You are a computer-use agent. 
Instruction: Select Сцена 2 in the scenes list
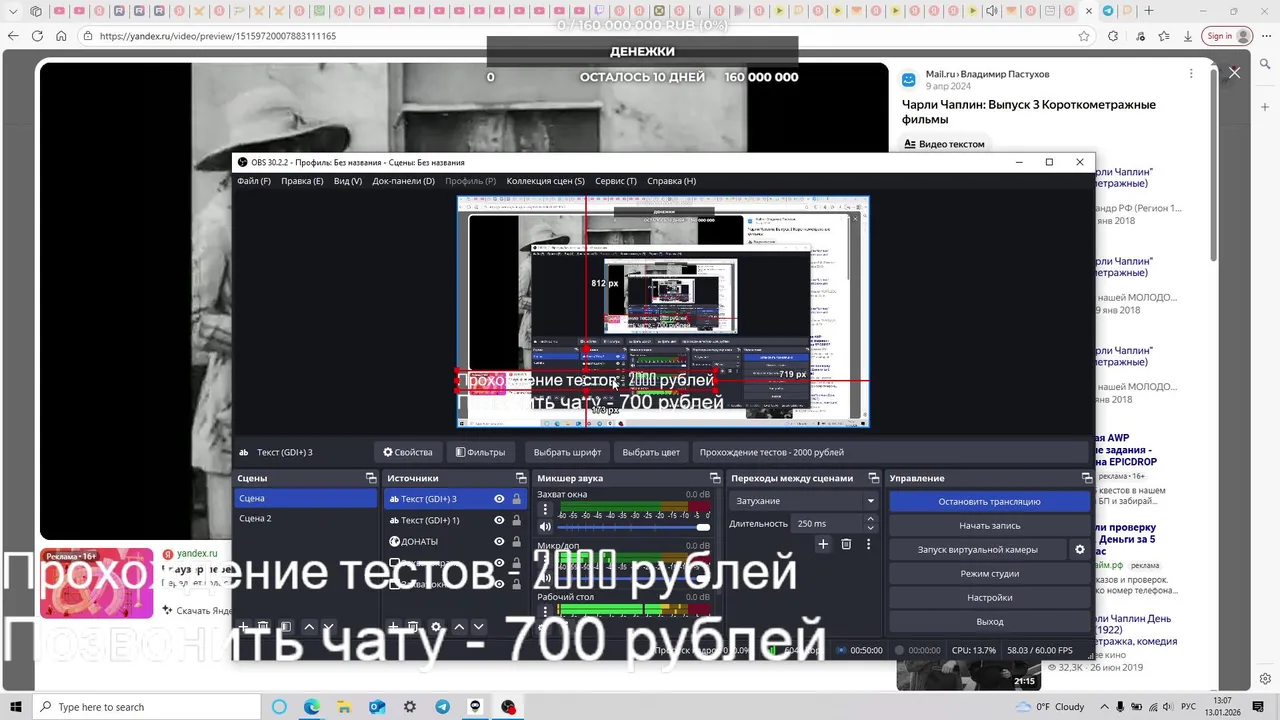(x=305, y=518)
